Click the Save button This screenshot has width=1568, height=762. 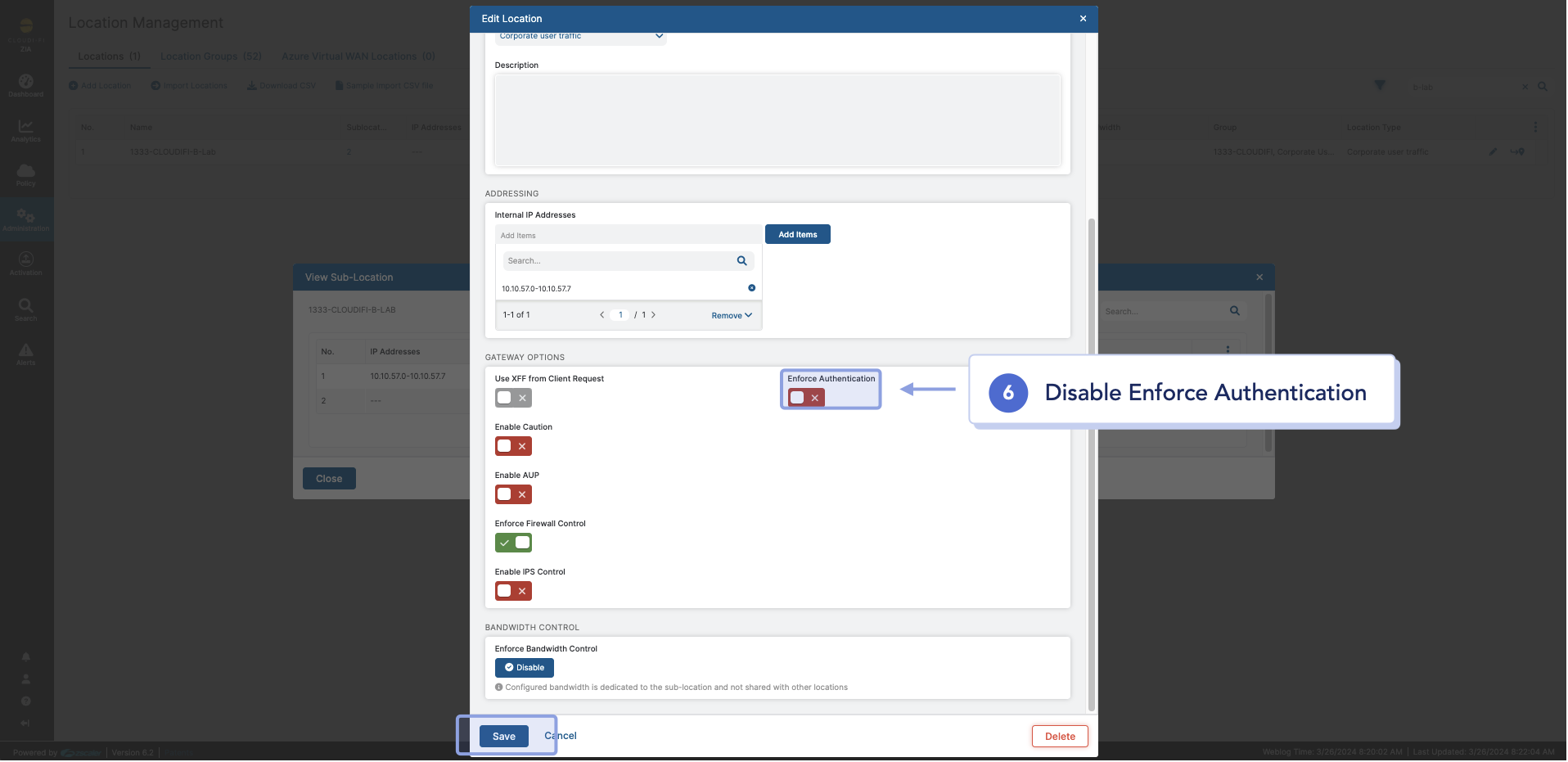(503, 737)
